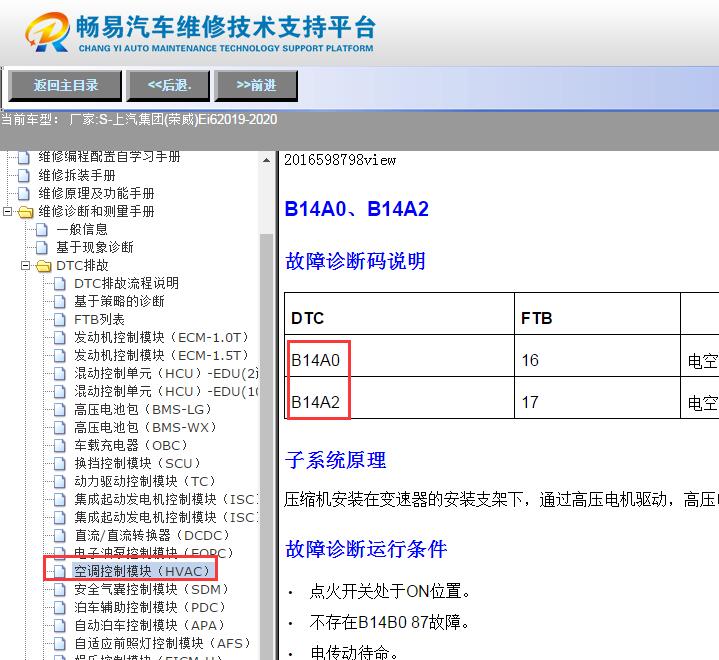Click the page icon beside 安全气囊控制模块 (SDM)
Screen dimensions: 719x660
60,589
